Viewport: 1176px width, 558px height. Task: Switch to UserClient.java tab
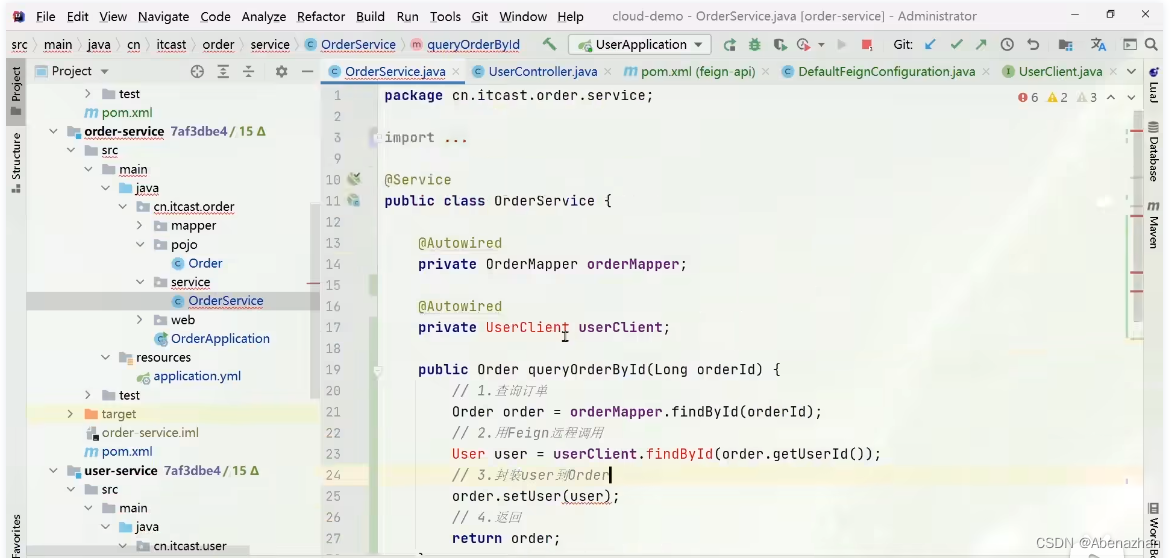click(x=1060, y=71)
